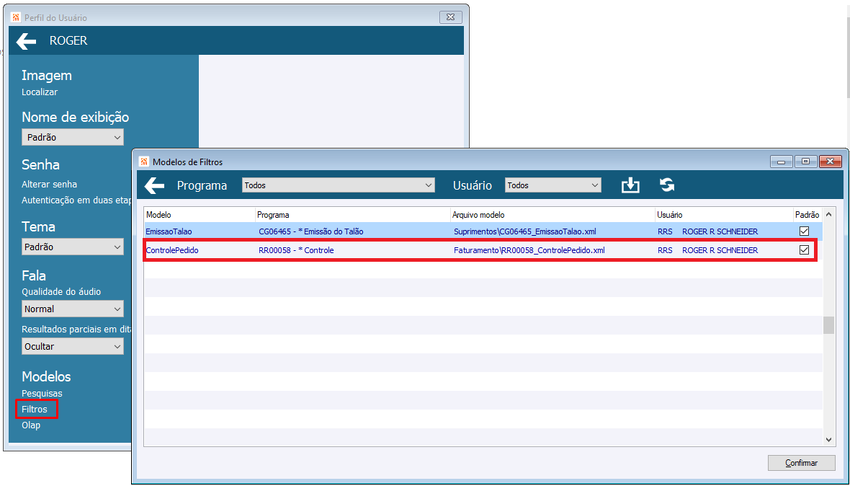Click the import/download model icon
850x486 pixels.
point(630,185)
